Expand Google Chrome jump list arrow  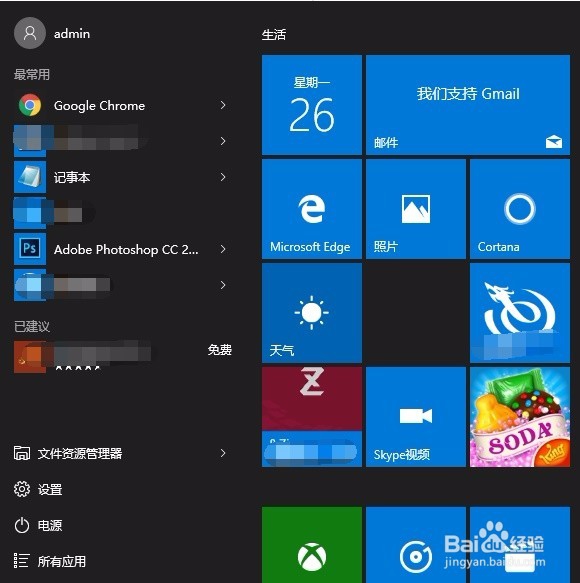223,106
